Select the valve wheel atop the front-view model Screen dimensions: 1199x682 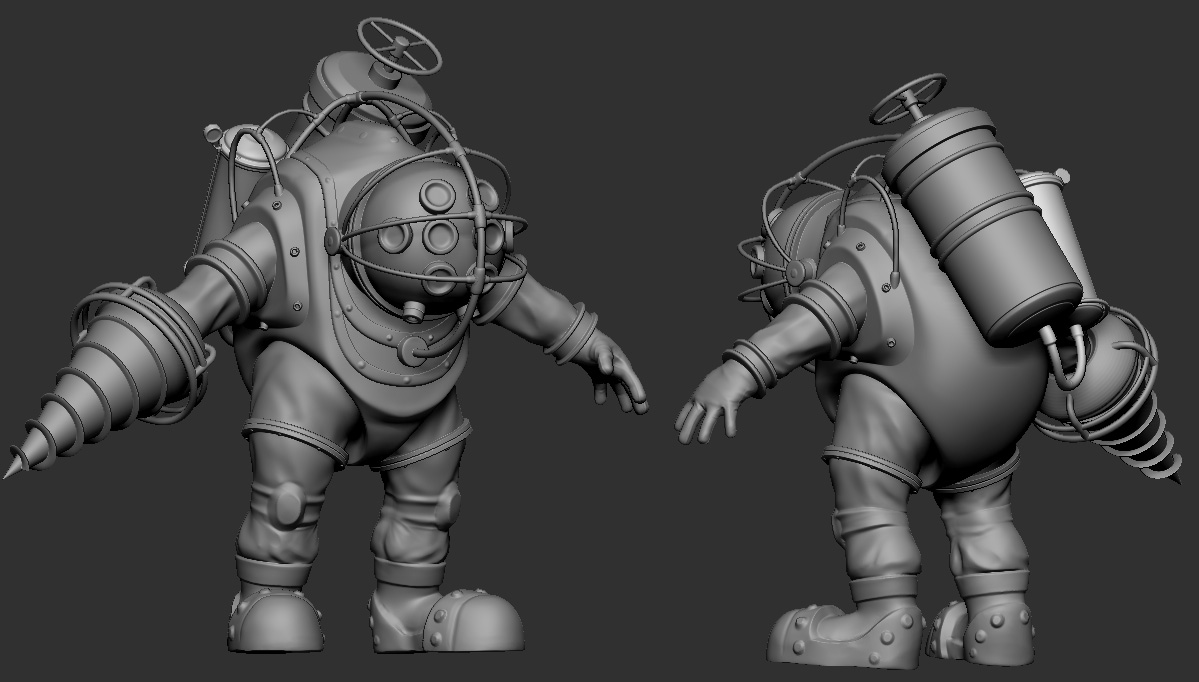pyautogui.click(x=399, y=46)
